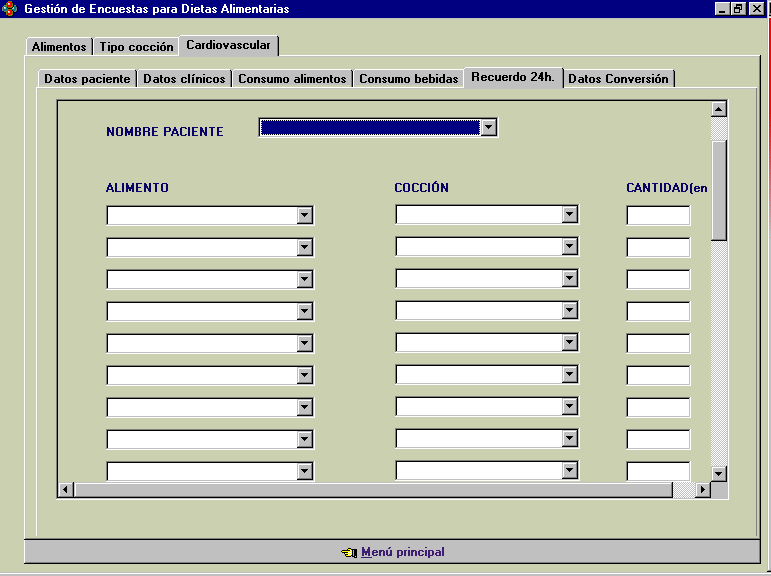Image resolution: width=771 pixels, height=576 pixels.
Task: Click the application icon in title bar
Action: tap(10, 9)
